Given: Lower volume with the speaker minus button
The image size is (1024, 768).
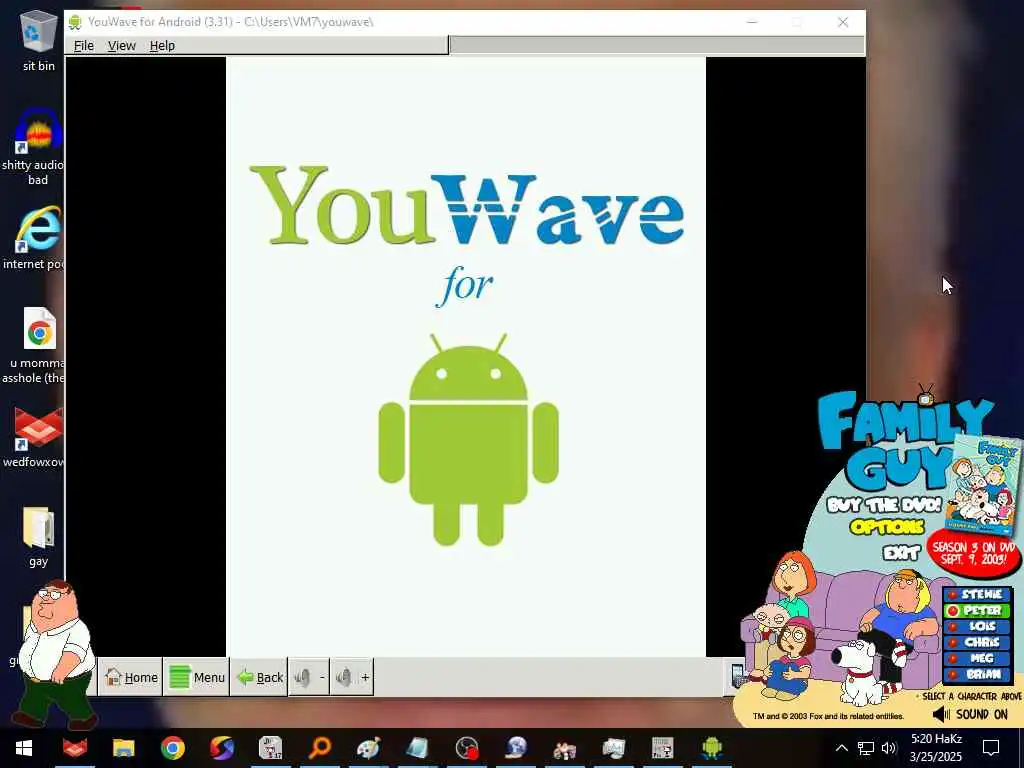Looking at the screenshot, I should (x=309, y=677).
